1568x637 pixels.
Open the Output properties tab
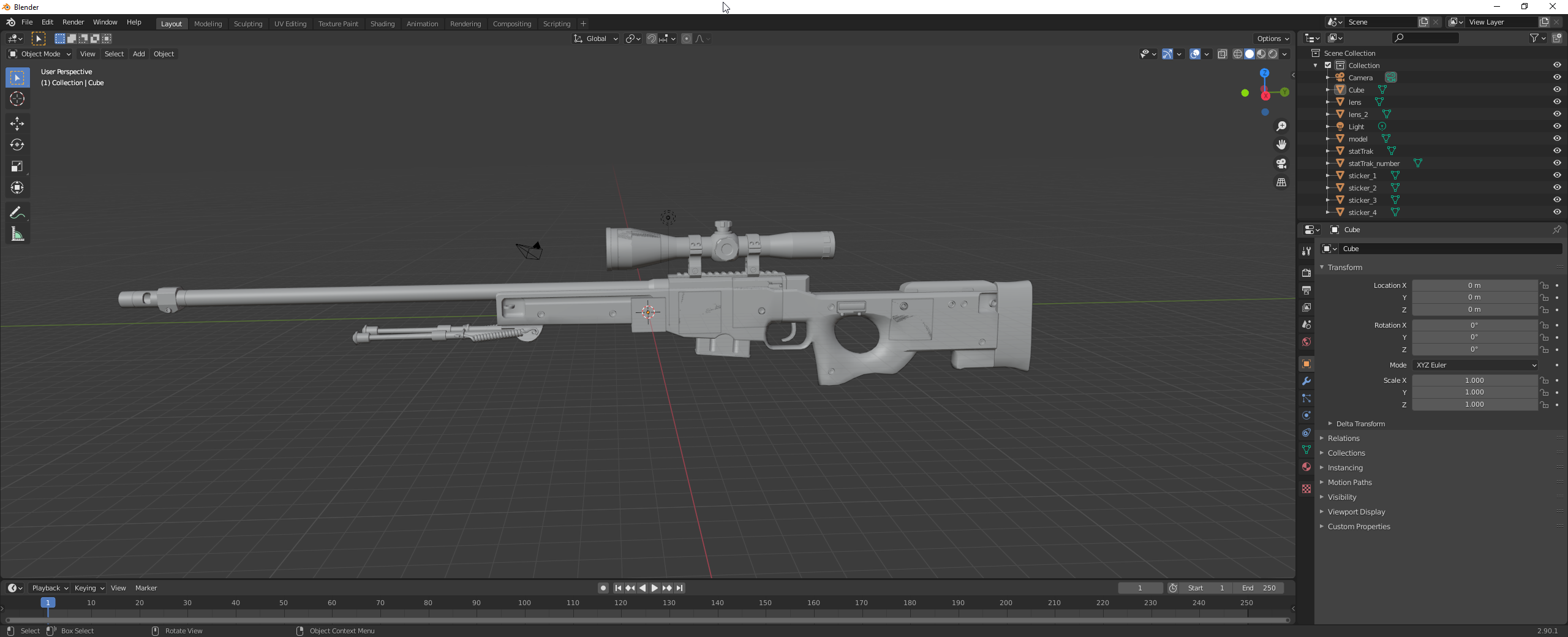(x=1306, y=290)
